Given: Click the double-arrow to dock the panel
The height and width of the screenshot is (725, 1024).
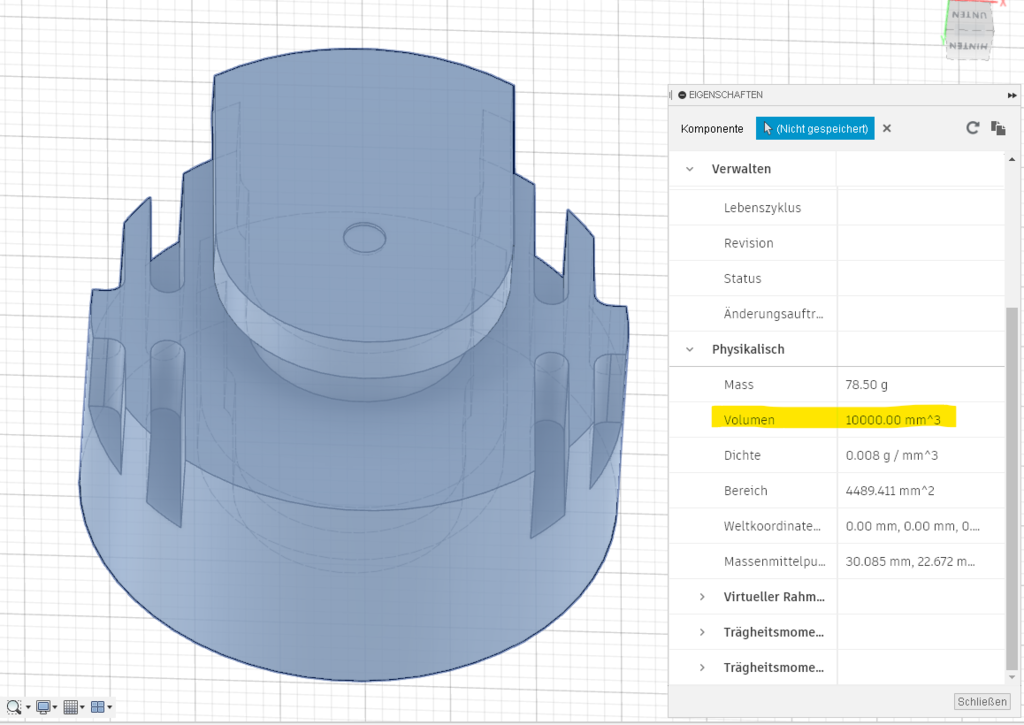Looking at the screenshot, I should [x=1011, y=95].
